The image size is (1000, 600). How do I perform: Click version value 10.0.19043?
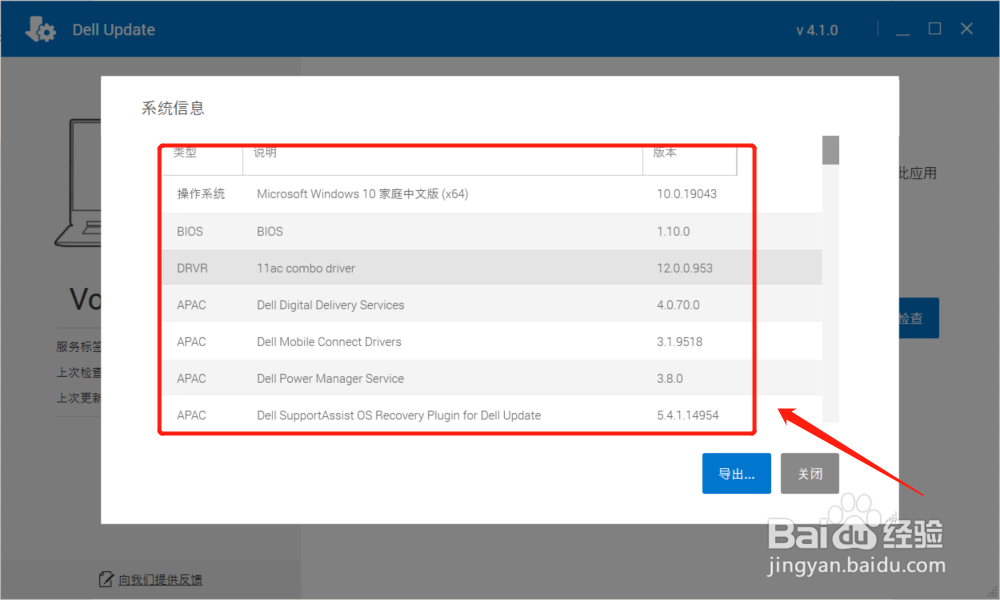click(x=687, y=194)
